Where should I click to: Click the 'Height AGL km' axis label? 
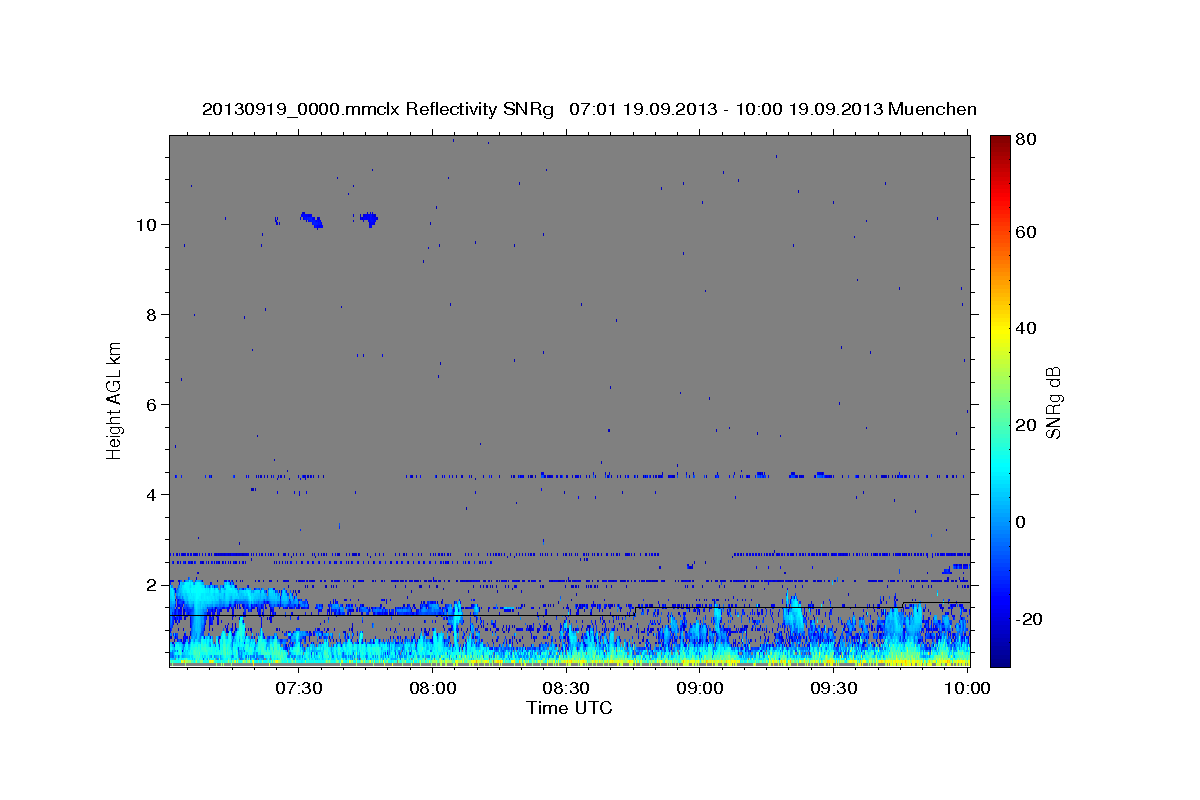(115, 399)
